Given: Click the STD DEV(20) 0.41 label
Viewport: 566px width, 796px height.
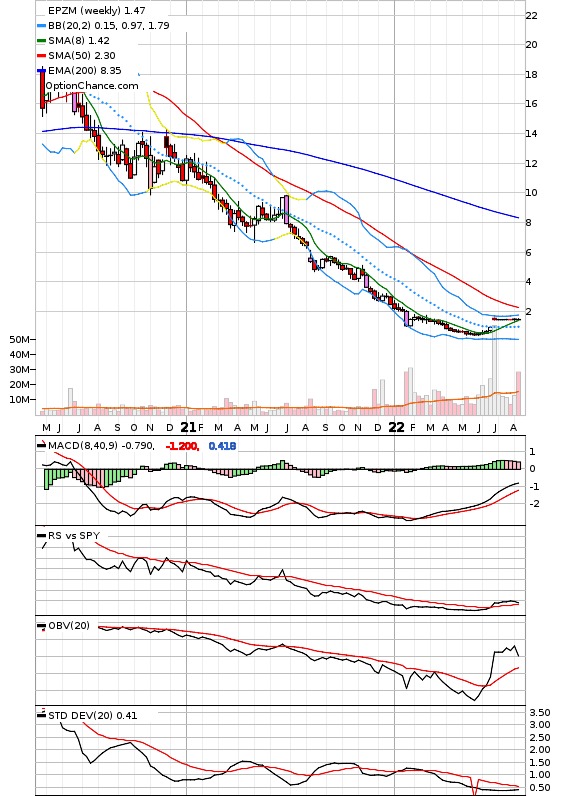Looking at the screenshot, I should point(92,715).
